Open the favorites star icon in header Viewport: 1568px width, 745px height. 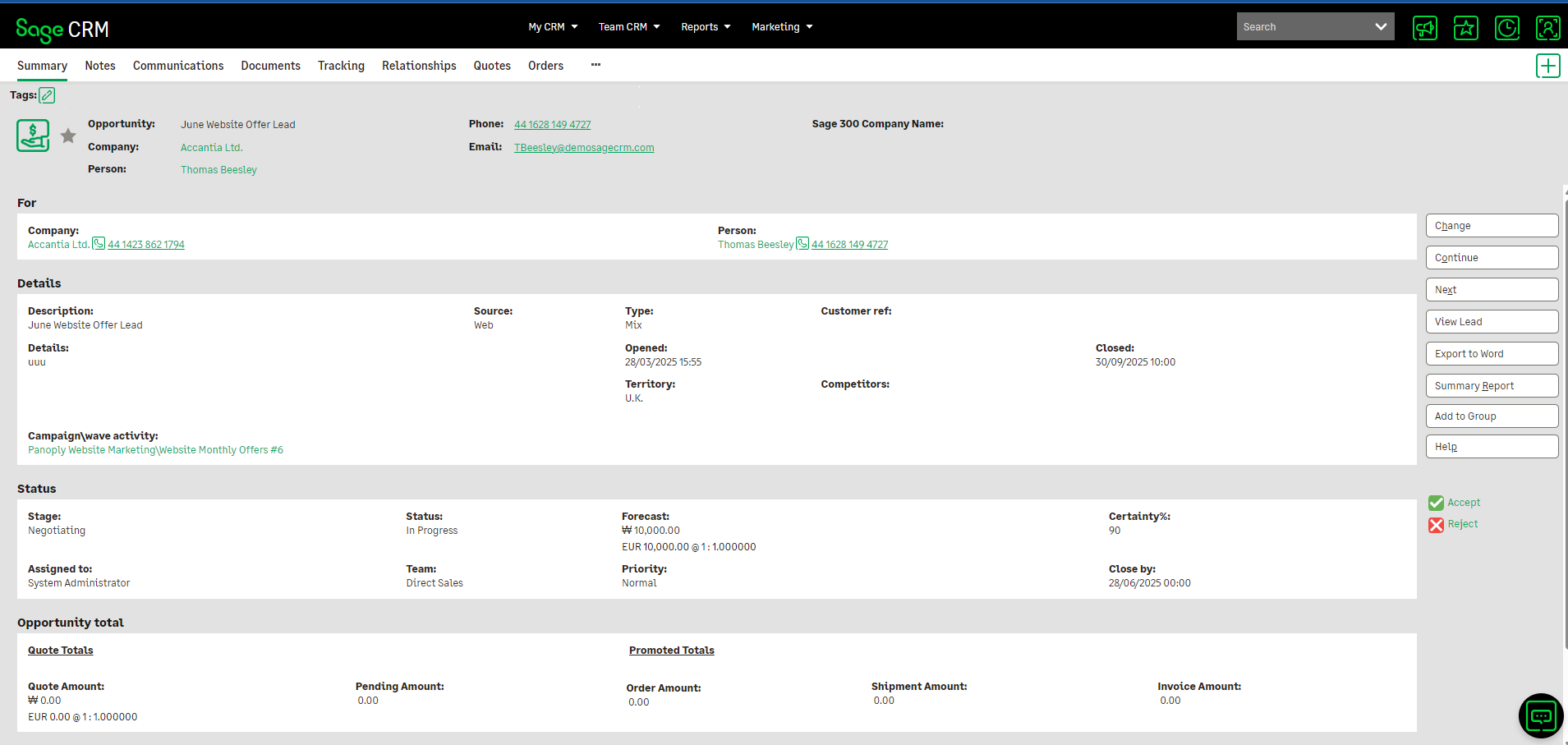[1466, 28]
